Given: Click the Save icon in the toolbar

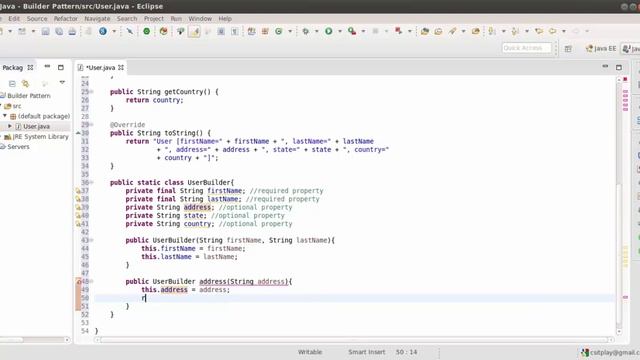Looking at the screenshot, I should tap(45, 31).
